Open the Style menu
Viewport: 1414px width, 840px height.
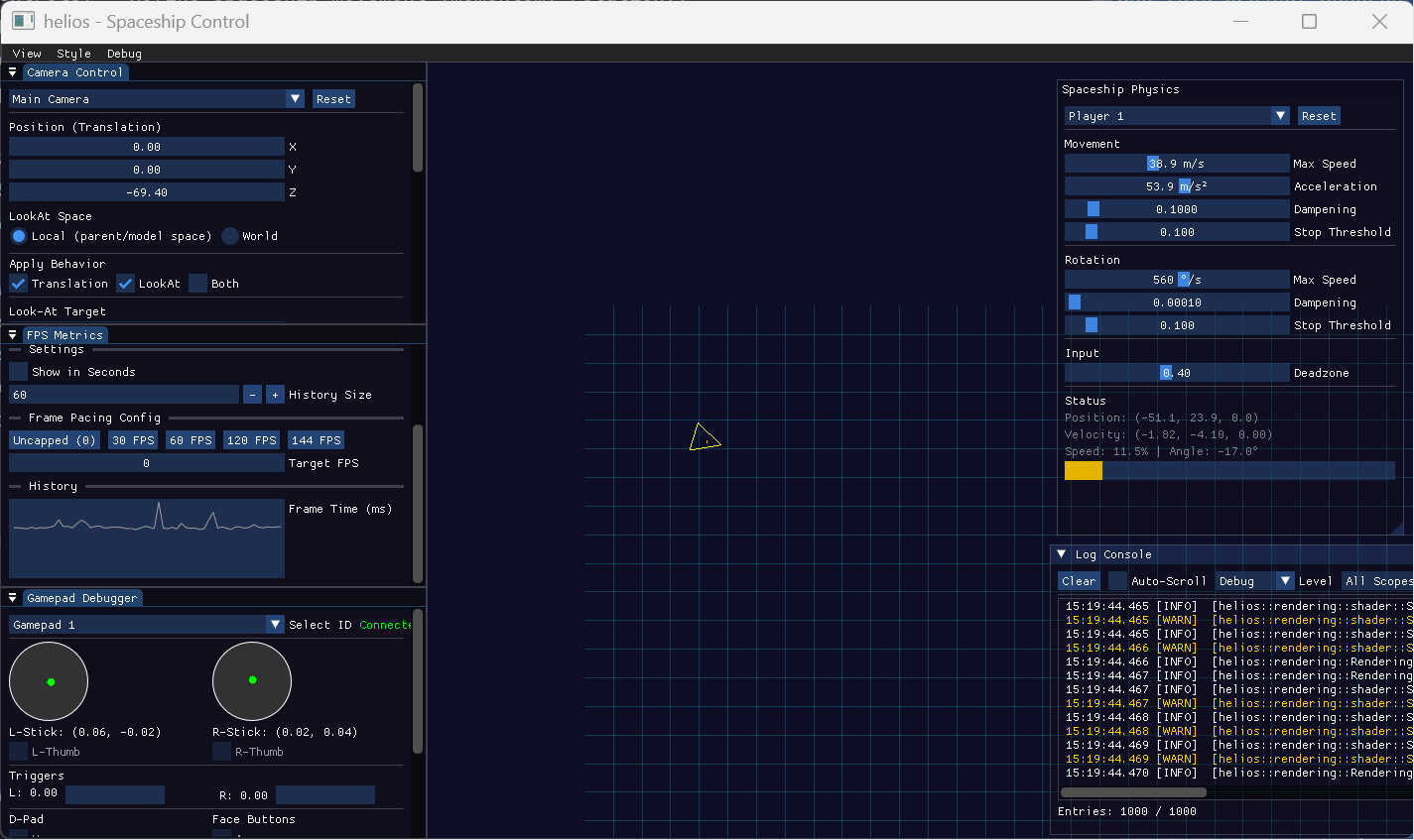[73, 54]
